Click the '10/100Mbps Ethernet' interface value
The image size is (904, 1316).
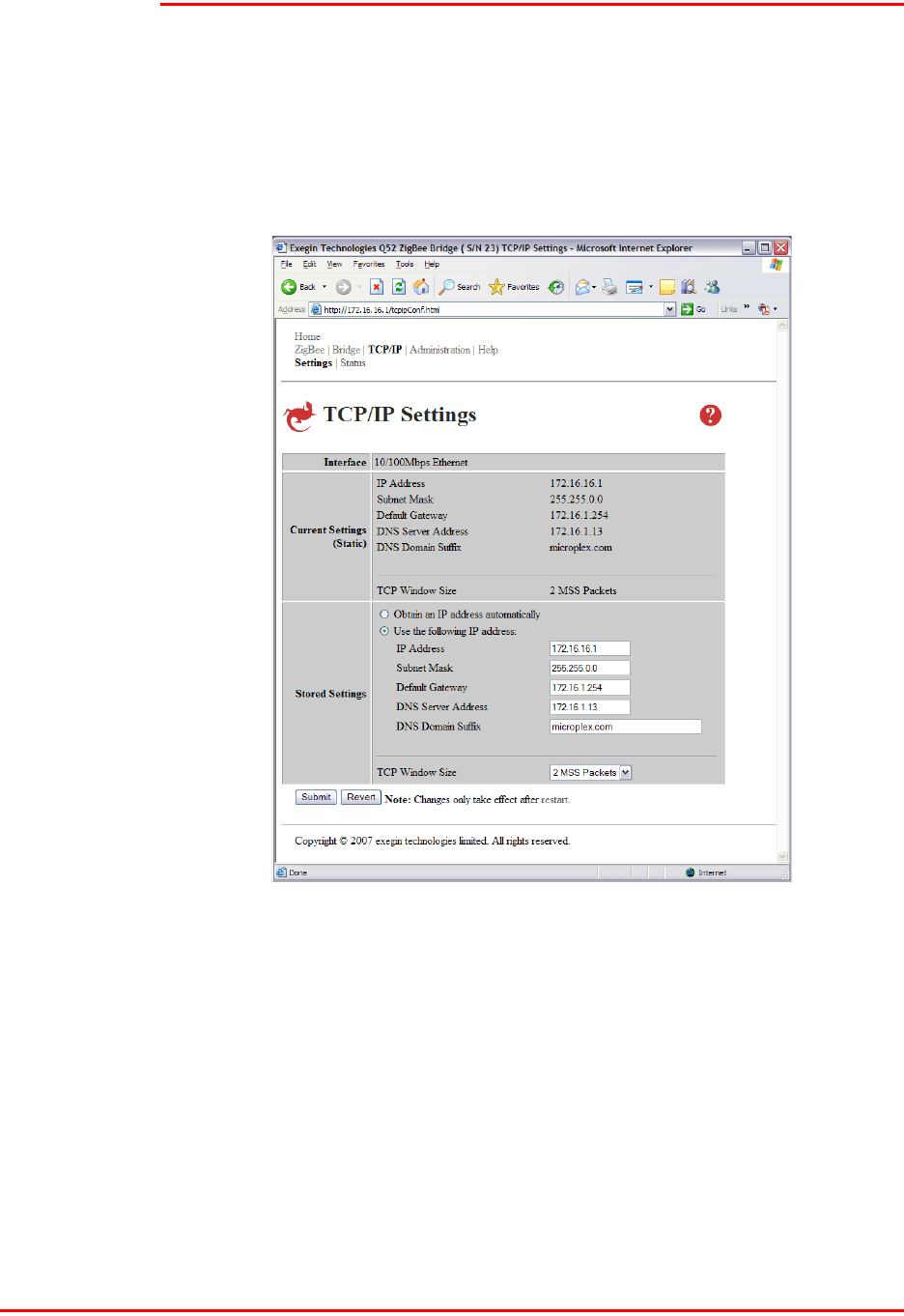(x=421, y=463)
